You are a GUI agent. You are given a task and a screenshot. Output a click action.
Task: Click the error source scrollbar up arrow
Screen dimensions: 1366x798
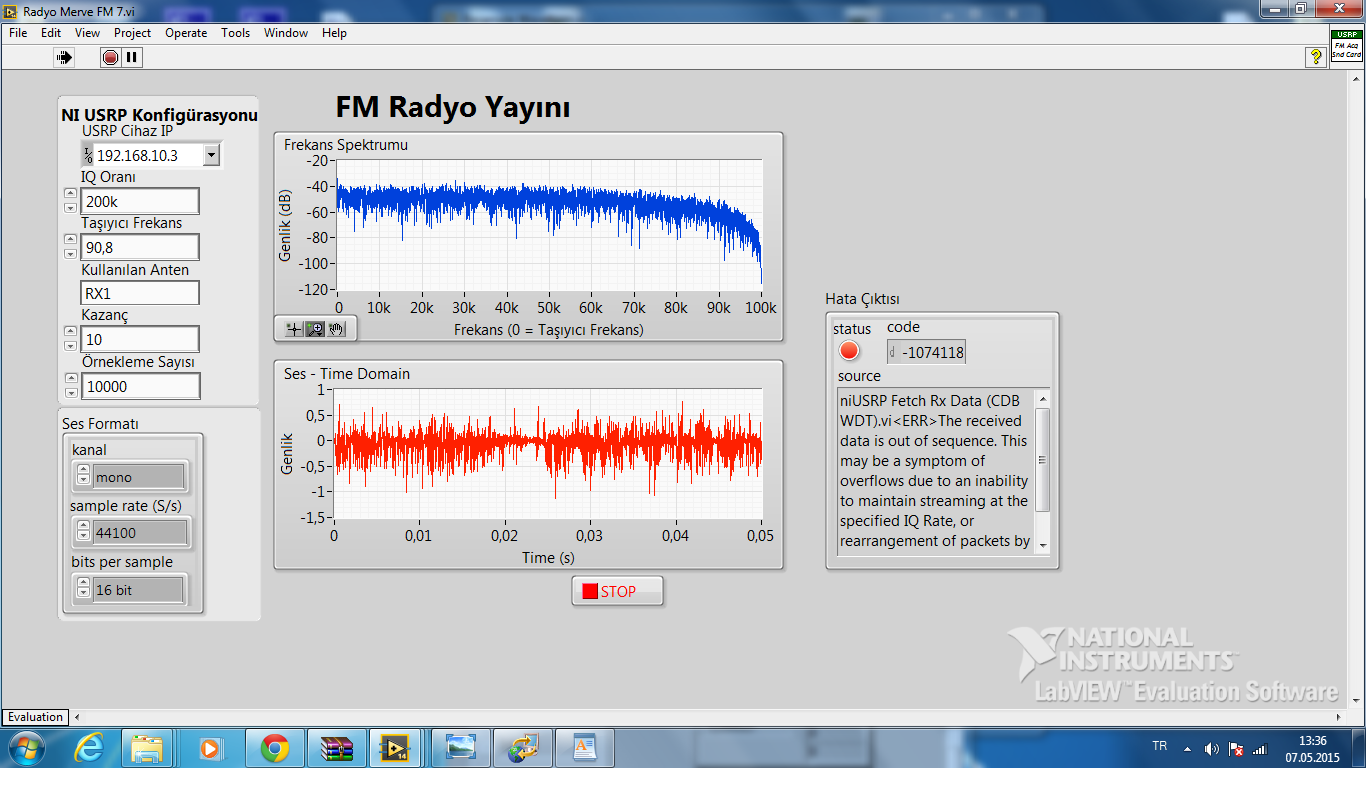tap(1042, 398)
